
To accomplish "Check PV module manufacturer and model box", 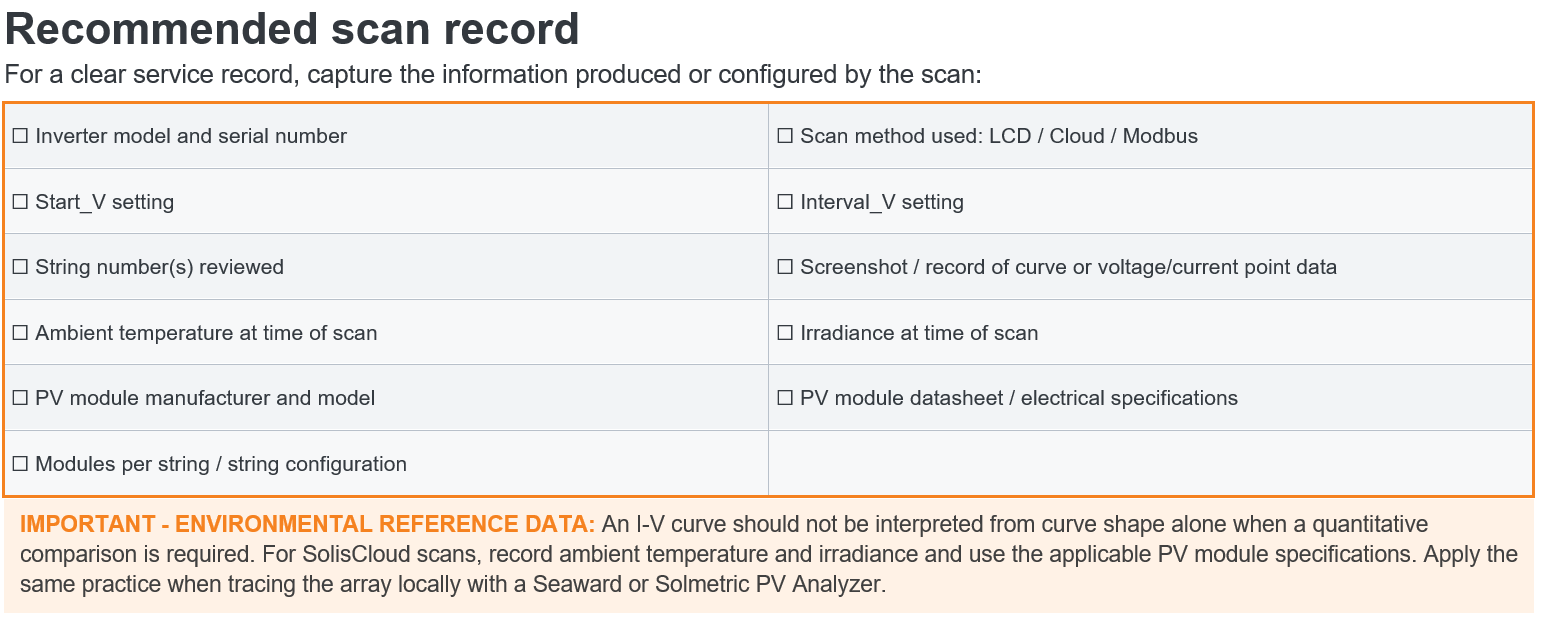I will point(20,398).
